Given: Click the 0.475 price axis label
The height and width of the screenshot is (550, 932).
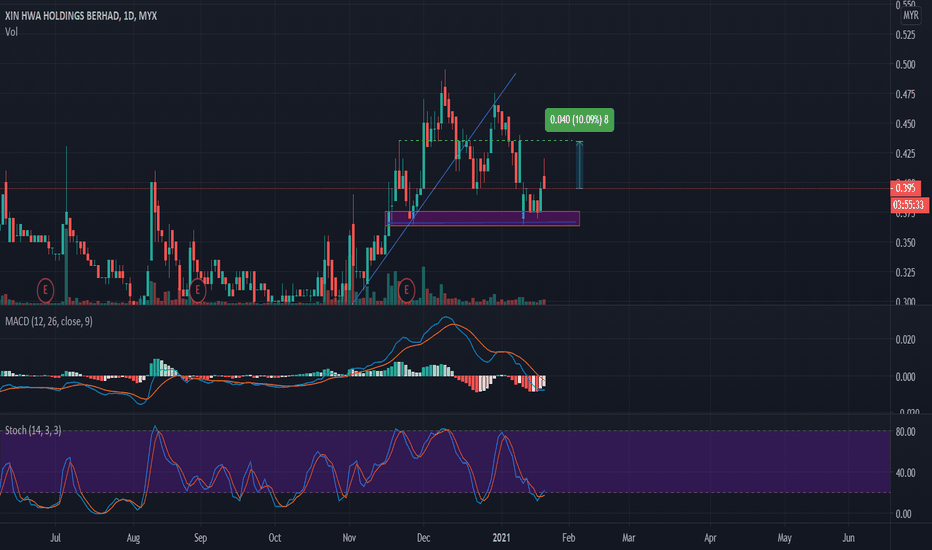Looking at the screenshot, I should click(x=905, y=95).
